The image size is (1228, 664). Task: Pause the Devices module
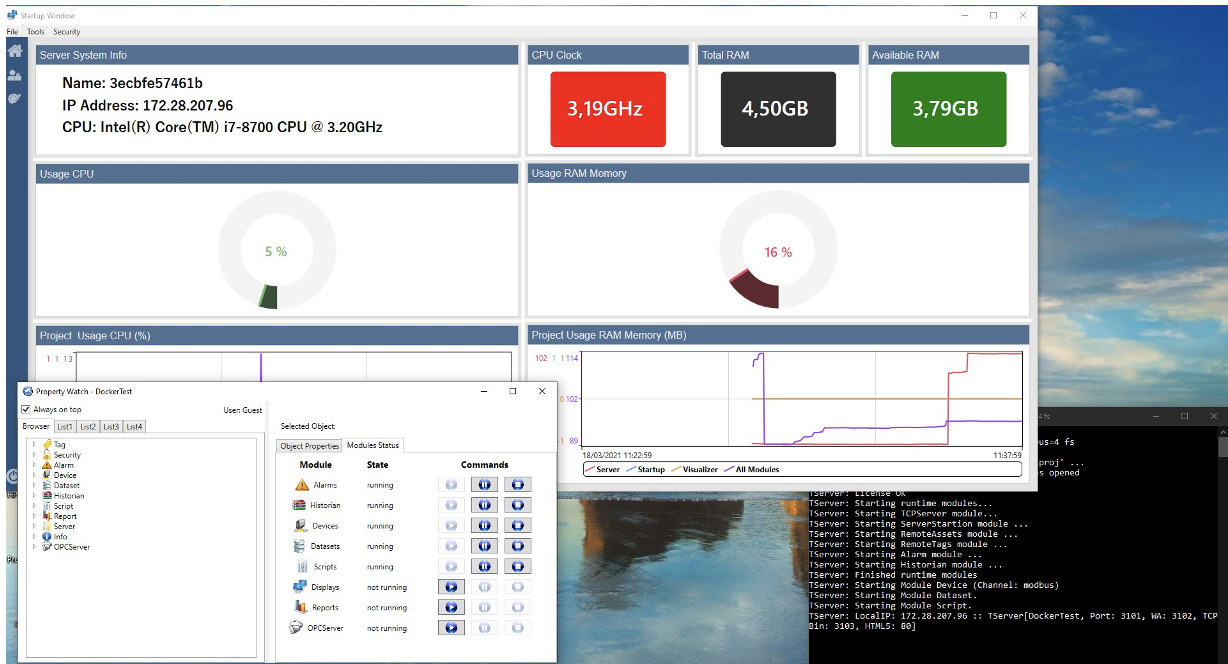[x=484, y=526]
